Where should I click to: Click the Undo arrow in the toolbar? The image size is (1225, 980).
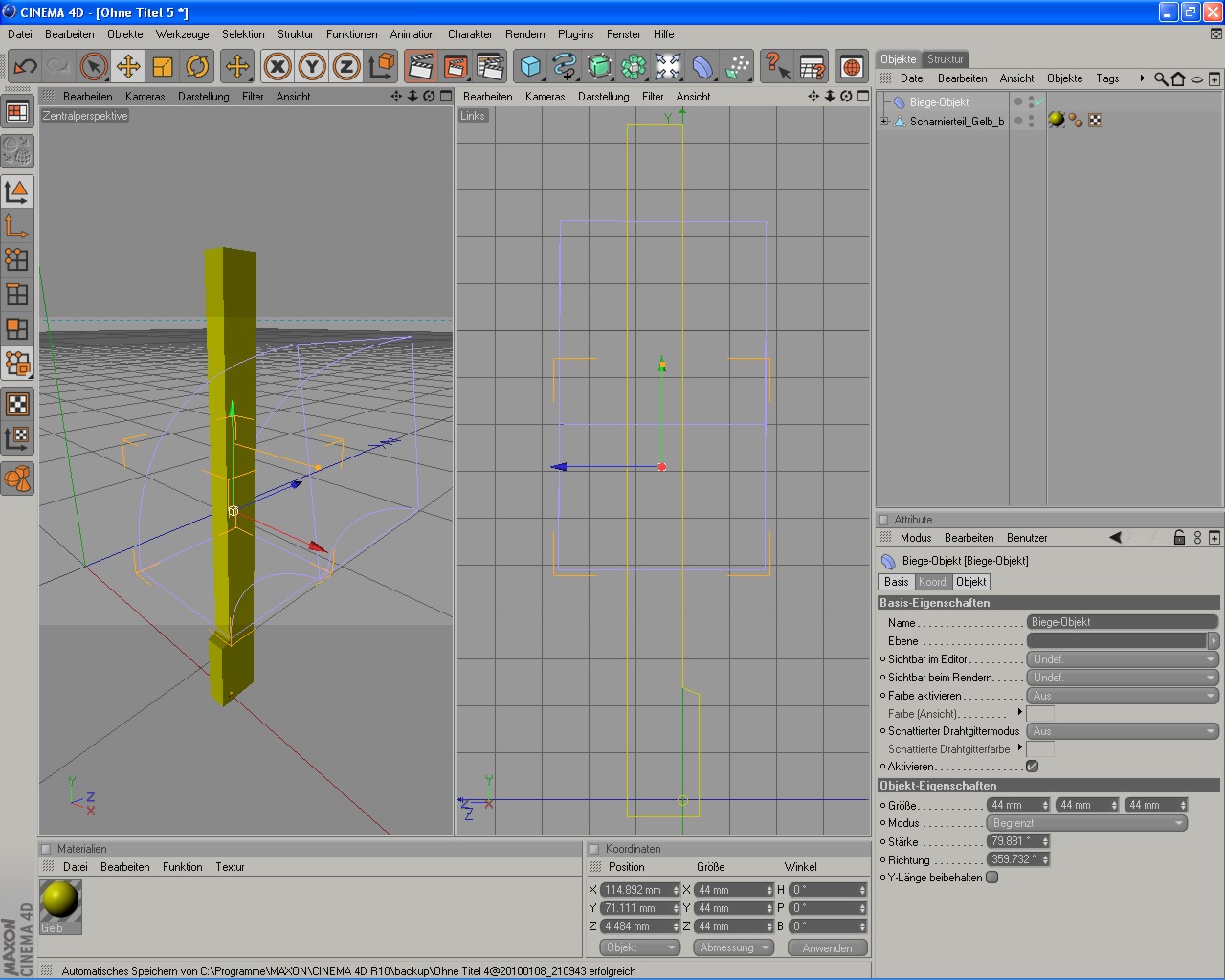pyautogui.click(x=26, y=66)
